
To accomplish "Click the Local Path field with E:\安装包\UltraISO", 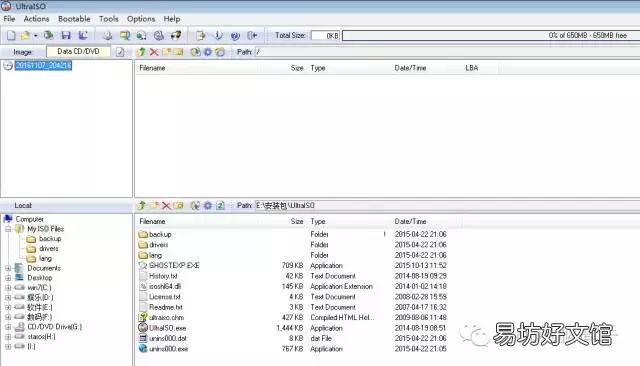I will click(x=447, y=205).
